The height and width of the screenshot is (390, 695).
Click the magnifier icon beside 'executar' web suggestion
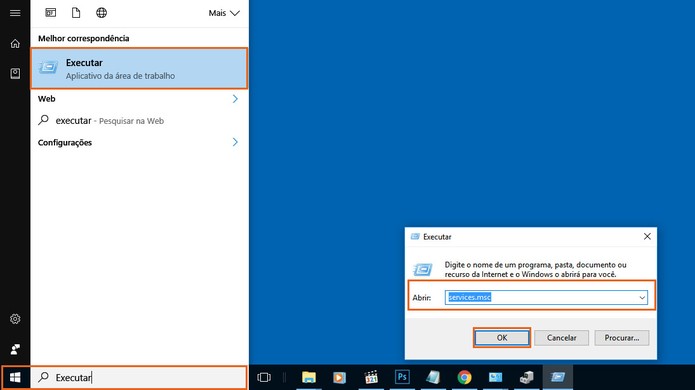coord(43,120)
